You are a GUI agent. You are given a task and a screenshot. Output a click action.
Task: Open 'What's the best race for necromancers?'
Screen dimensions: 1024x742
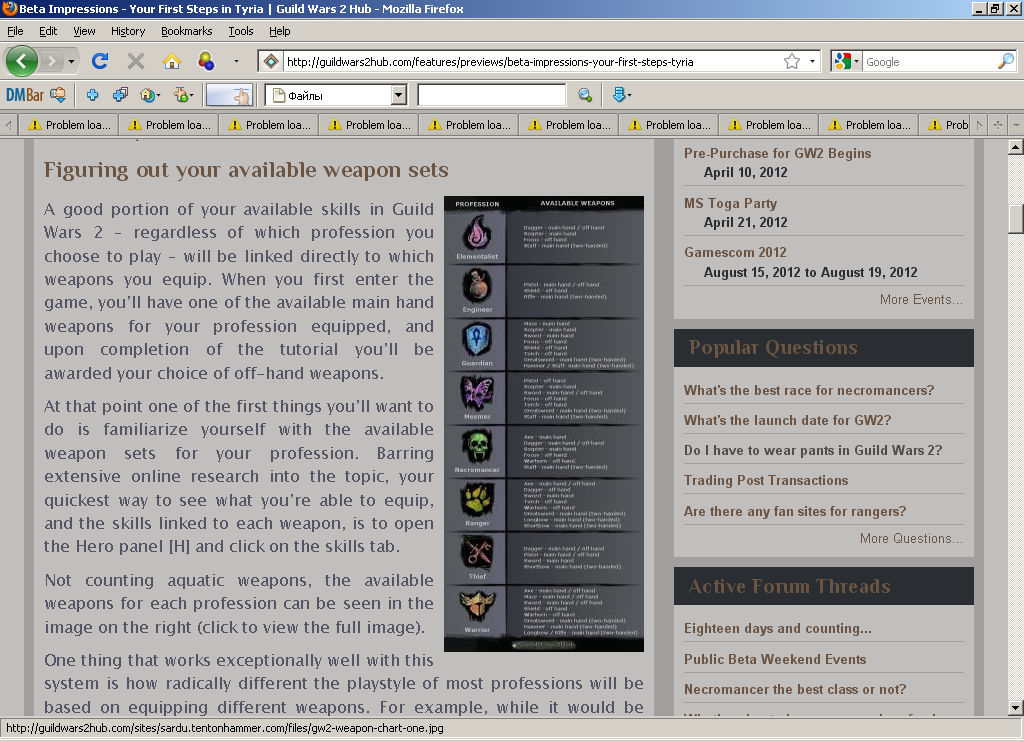808,391
